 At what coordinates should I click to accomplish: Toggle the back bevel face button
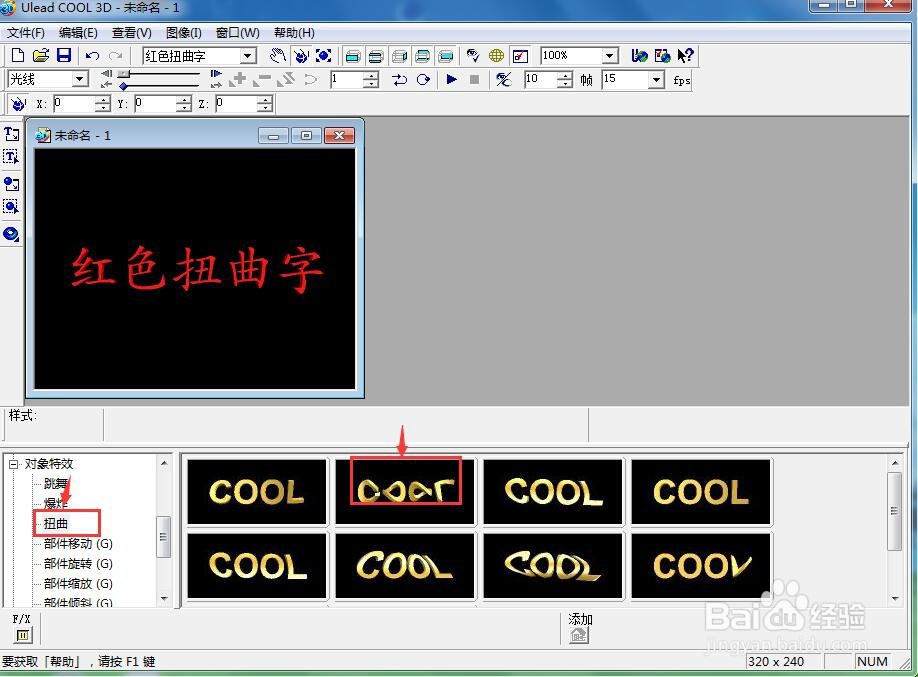tap(423, 56)
